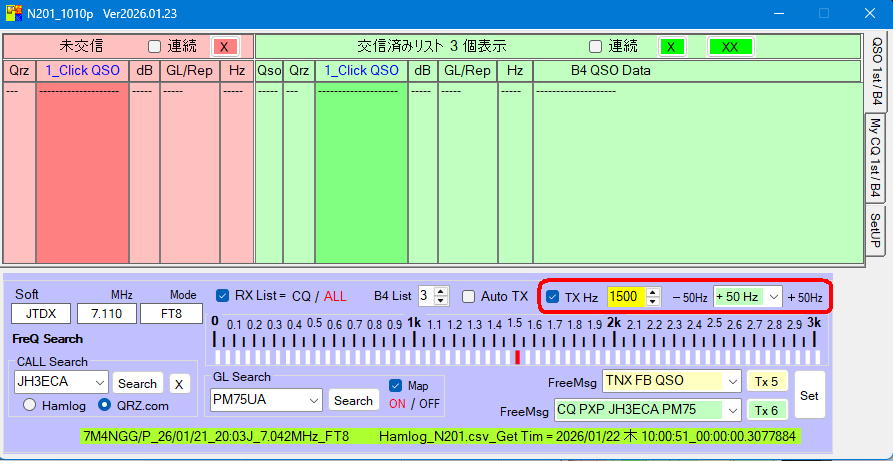Click the red X button in 未交信 header
The width and height of the screenshot is (893, 461).
click(x=225, y=47)
